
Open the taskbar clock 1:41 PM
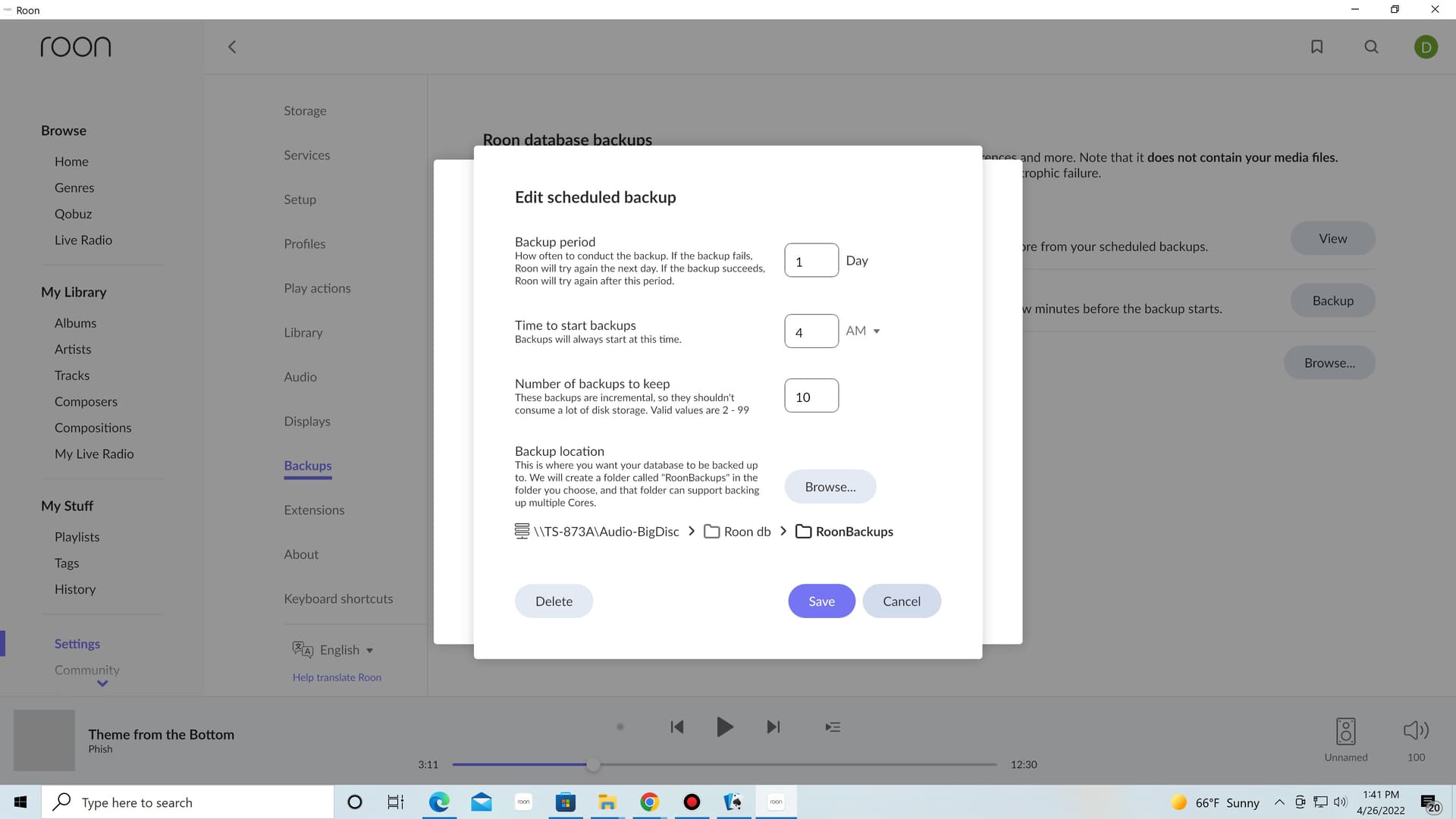tap(1380, 802)
